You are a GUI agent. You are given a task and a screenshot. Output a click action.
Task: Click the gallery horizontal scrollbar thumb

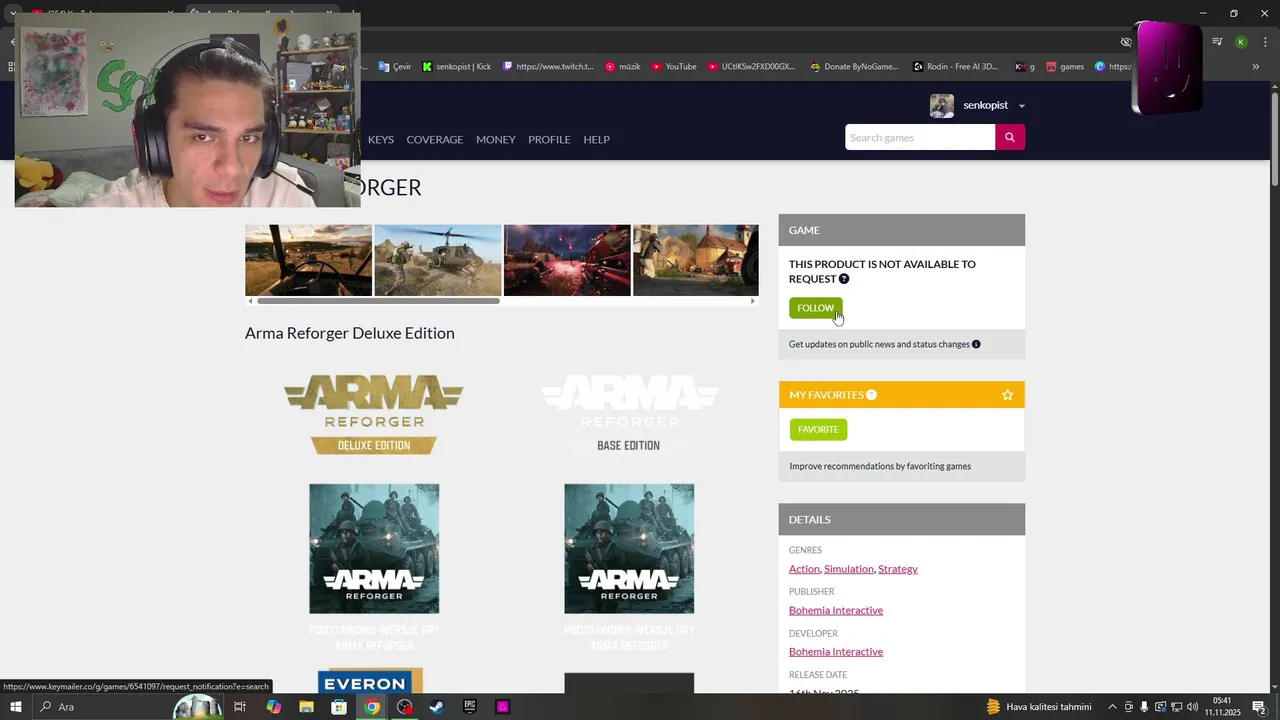[x=378, y=301]
